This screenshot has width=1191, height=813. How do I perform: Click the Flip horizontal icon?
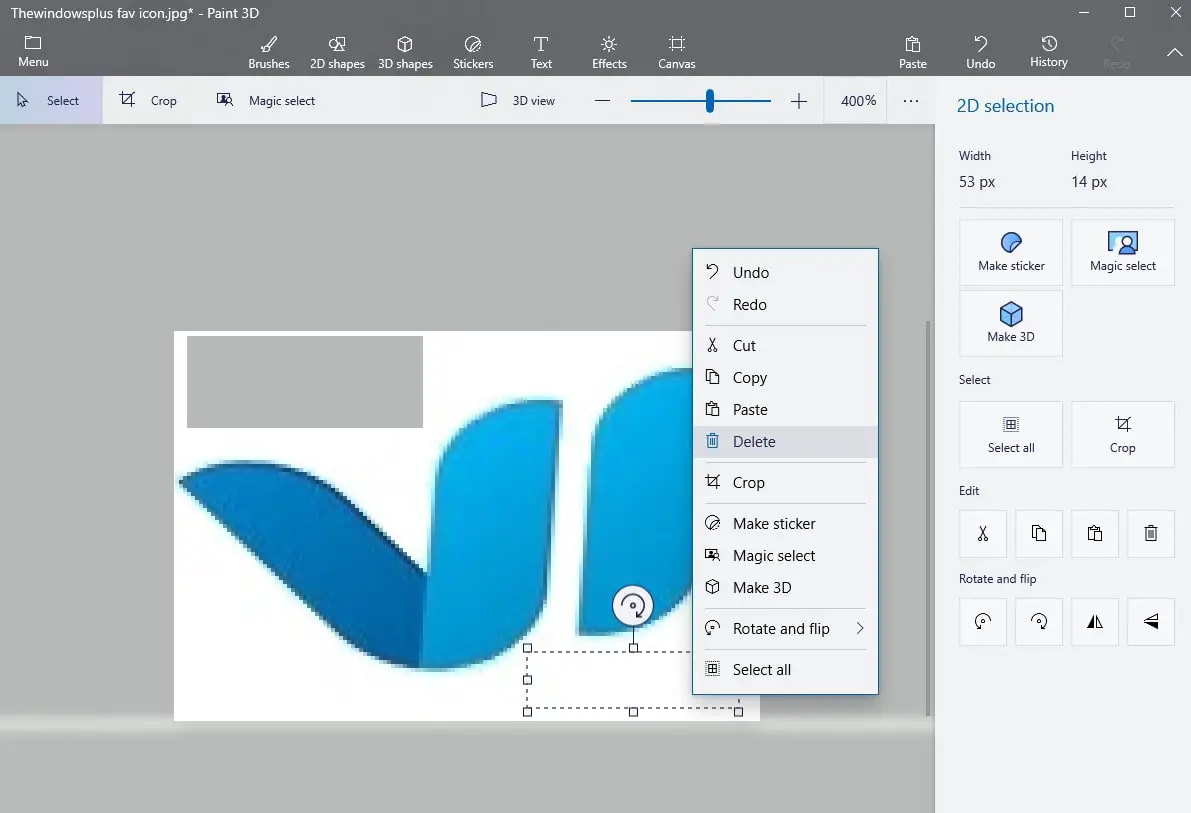[x=1095, y=622]
